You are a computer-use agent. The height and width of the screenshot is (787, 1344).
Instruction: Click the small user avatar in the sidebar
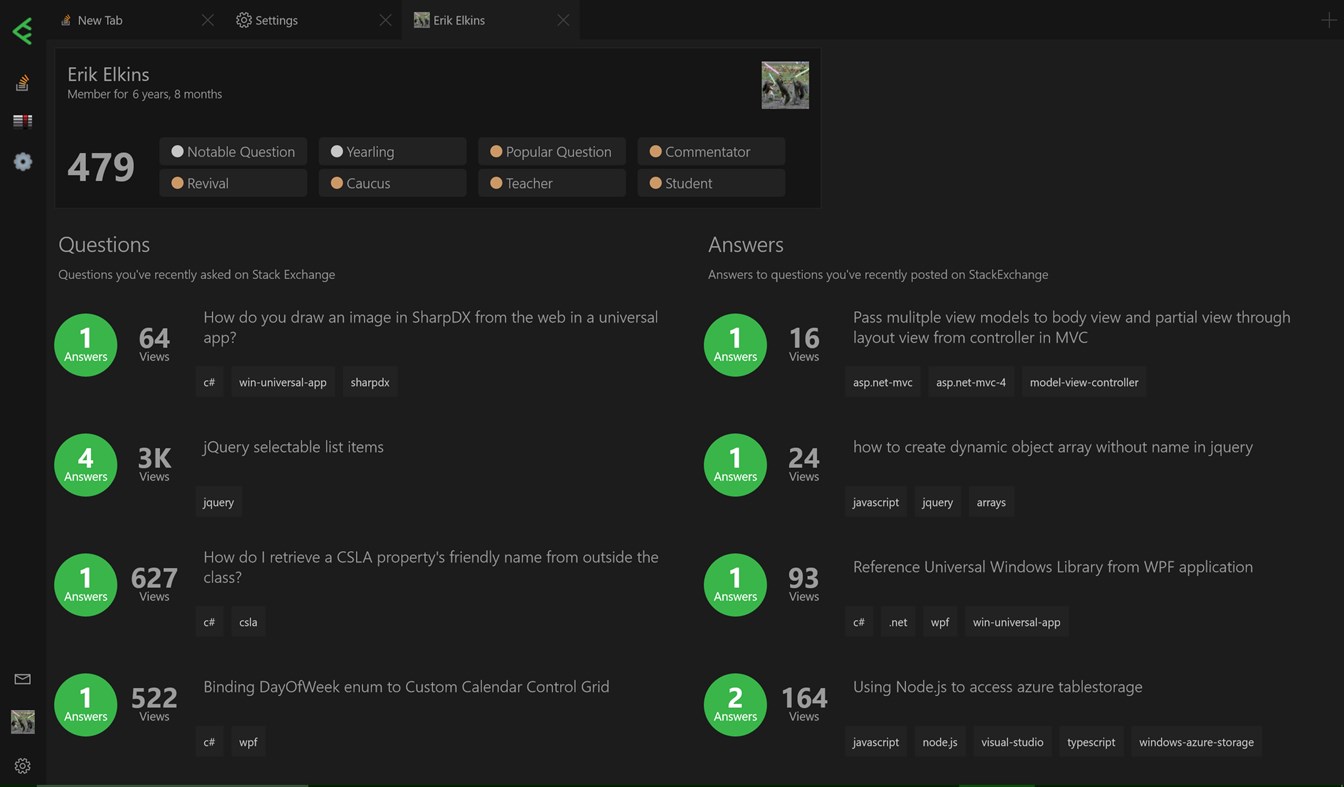[22, 721]
